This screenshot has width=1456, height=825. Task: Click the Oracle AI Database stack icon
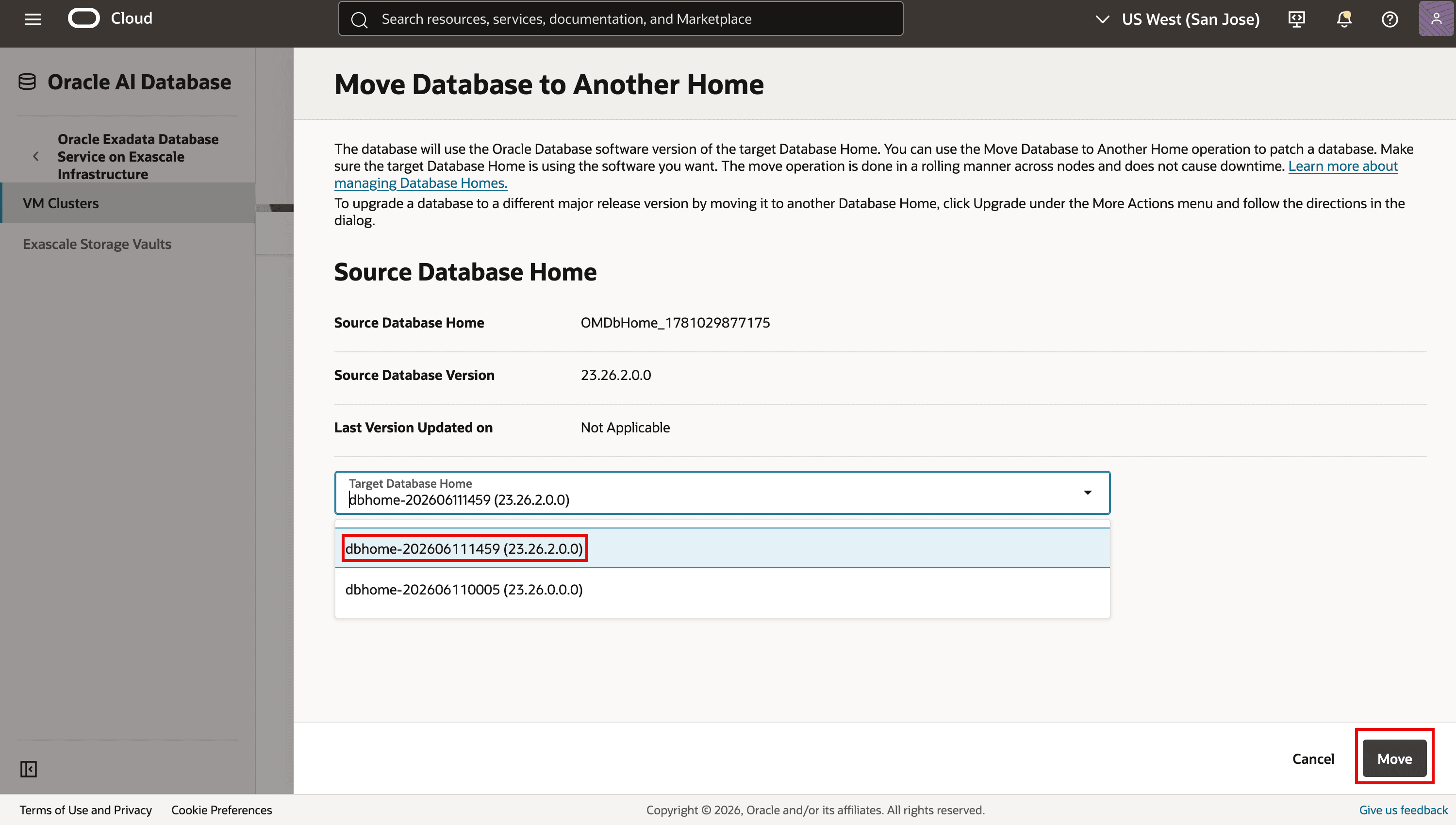27,82
